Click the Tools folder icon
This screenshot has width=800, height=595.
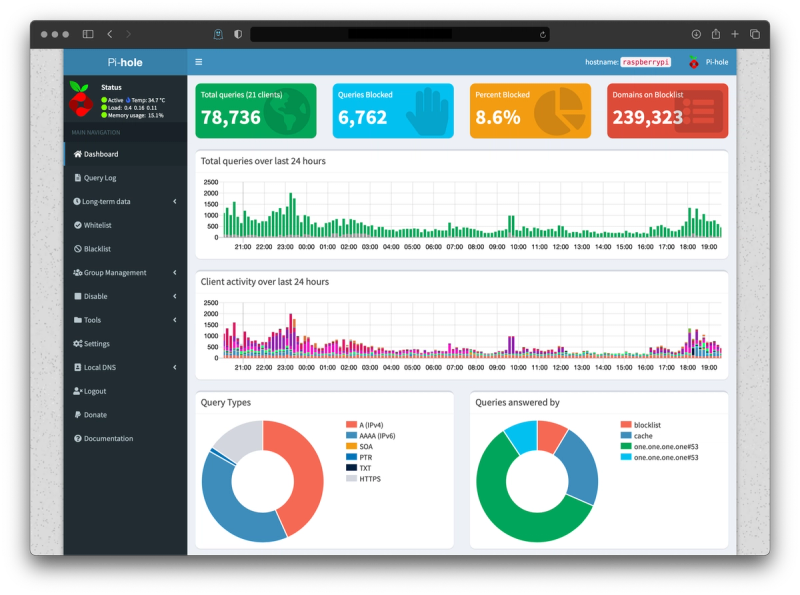(78, 320)
